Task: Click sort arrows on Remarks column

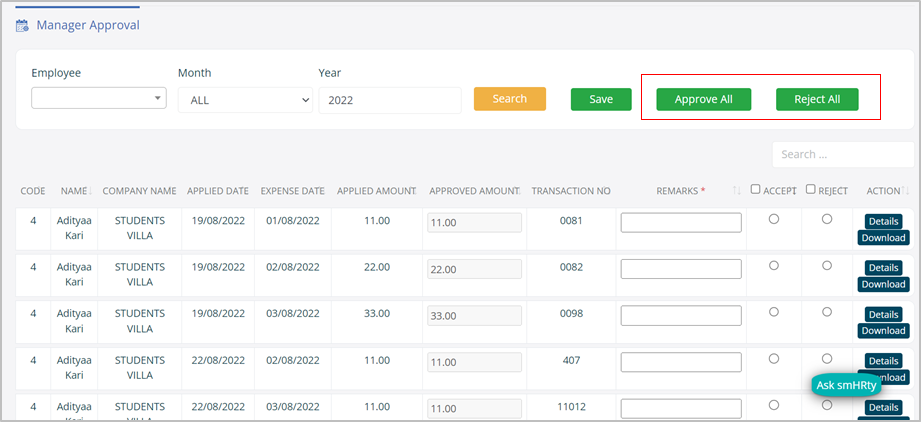Action: click(737, 190)
